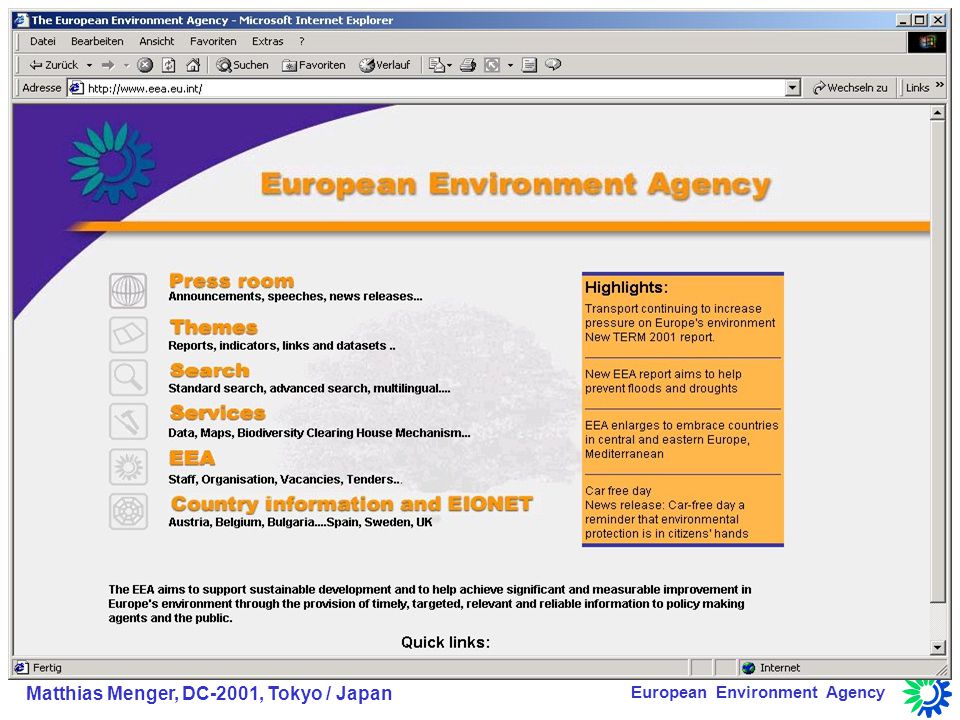Viewport: 960px width, 720px height.
Task: Open the Bearbeiten menu
Action: tap(97, 41)
